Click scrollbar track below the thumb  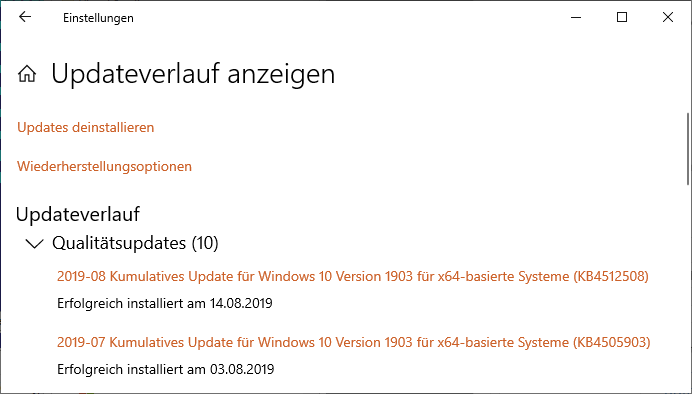pos(688,287)
